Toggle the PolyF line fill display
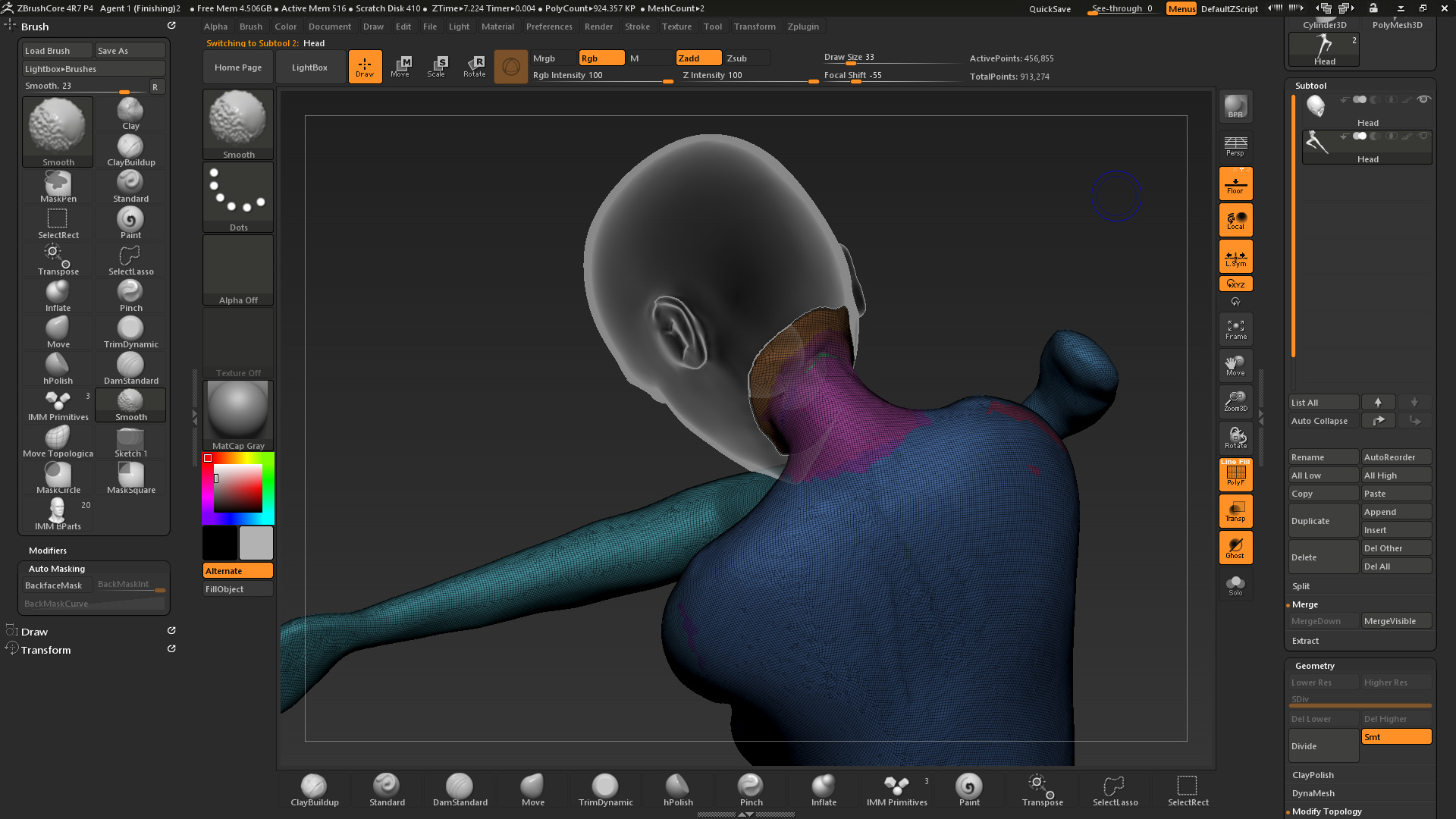Screen dimensions: 1456x819 click(1235, 475)
